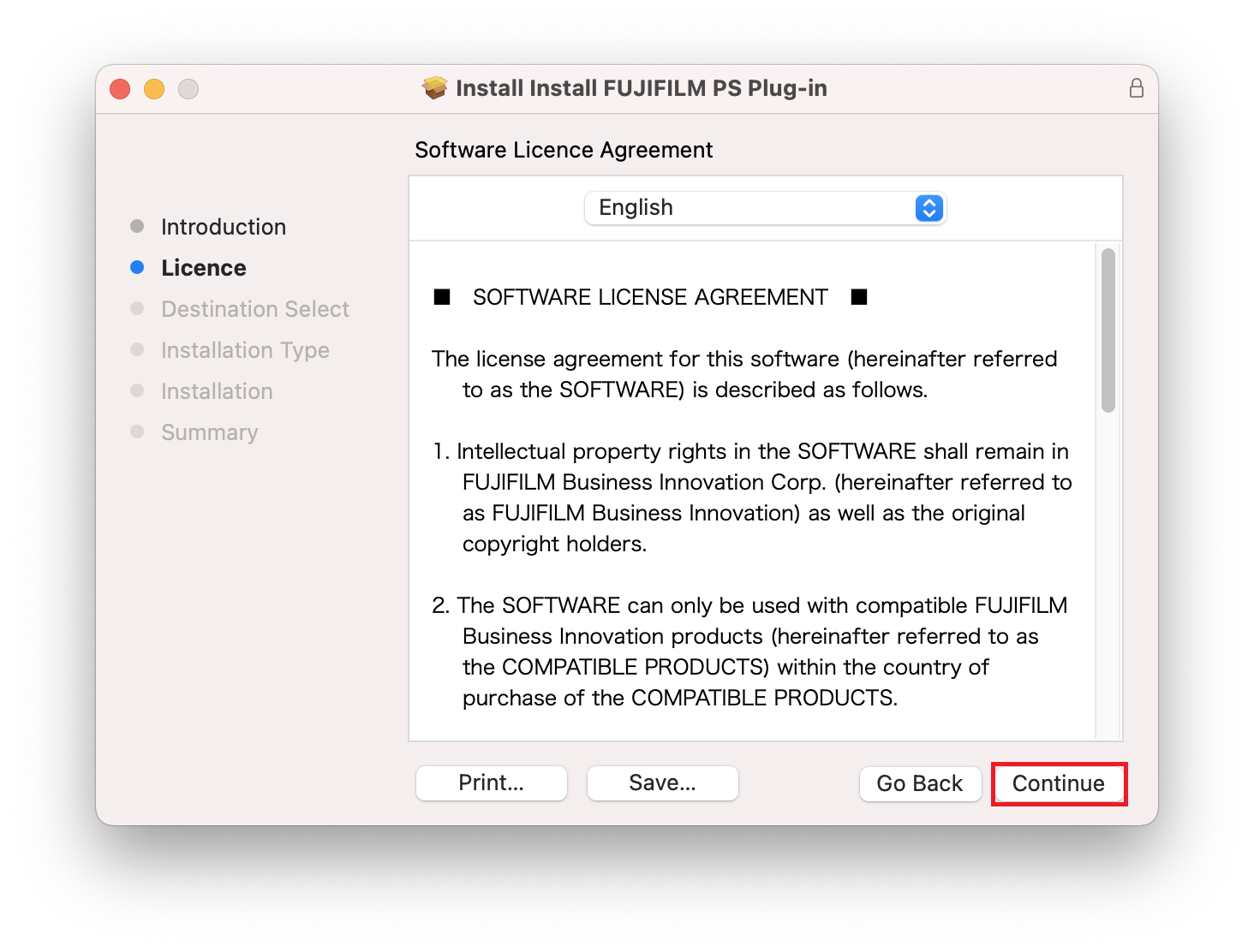Click the Destination Select step
The height and width of the screenshot is (952, 1254).
click(255, 309)
